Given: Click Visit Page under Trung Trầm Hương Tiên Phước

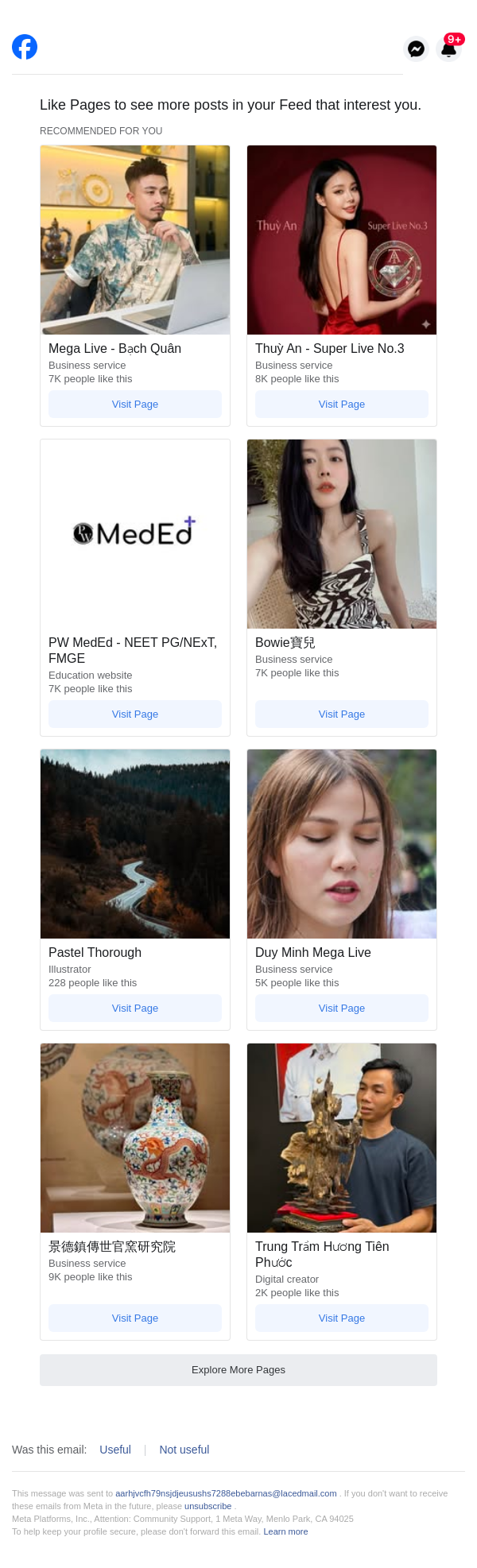Looking at the screenshot, I should pos(342,1318).
